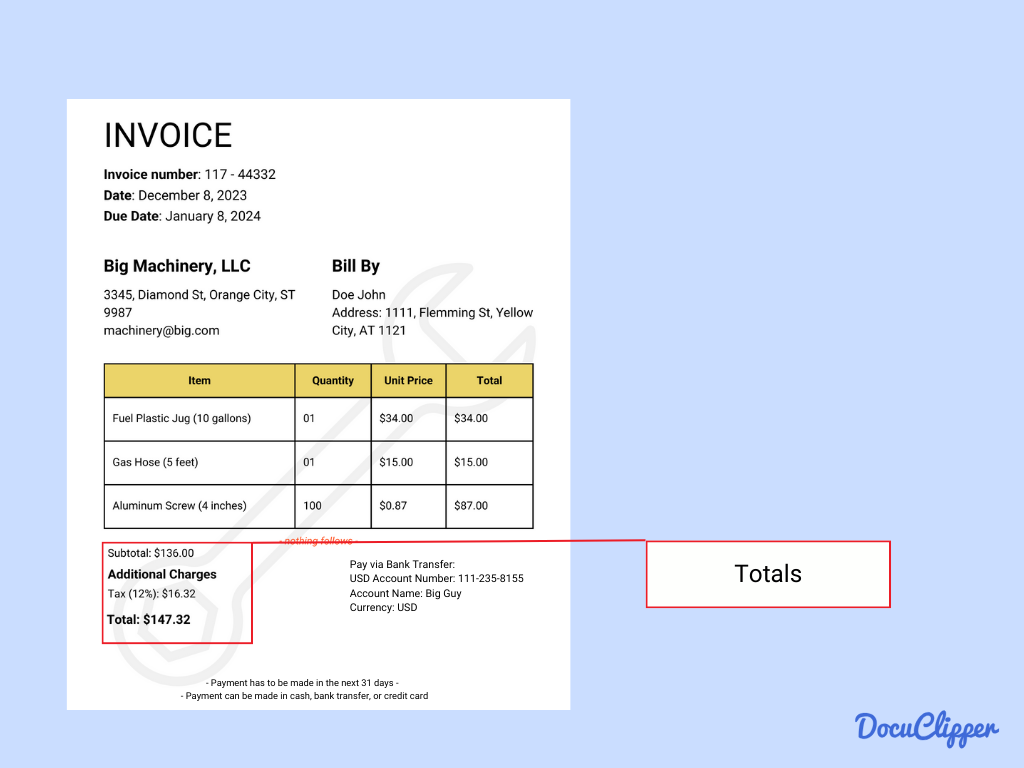Click the Total column header
Screen dimensions: 1024x768
(x=489, y=381)
